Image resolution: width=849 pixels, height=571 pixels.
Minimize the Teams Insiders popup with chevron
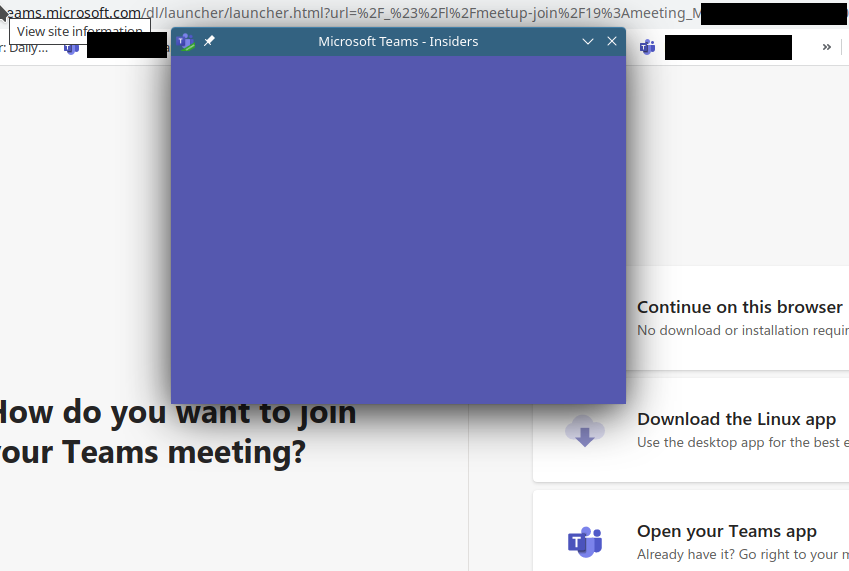pos(587,41)
